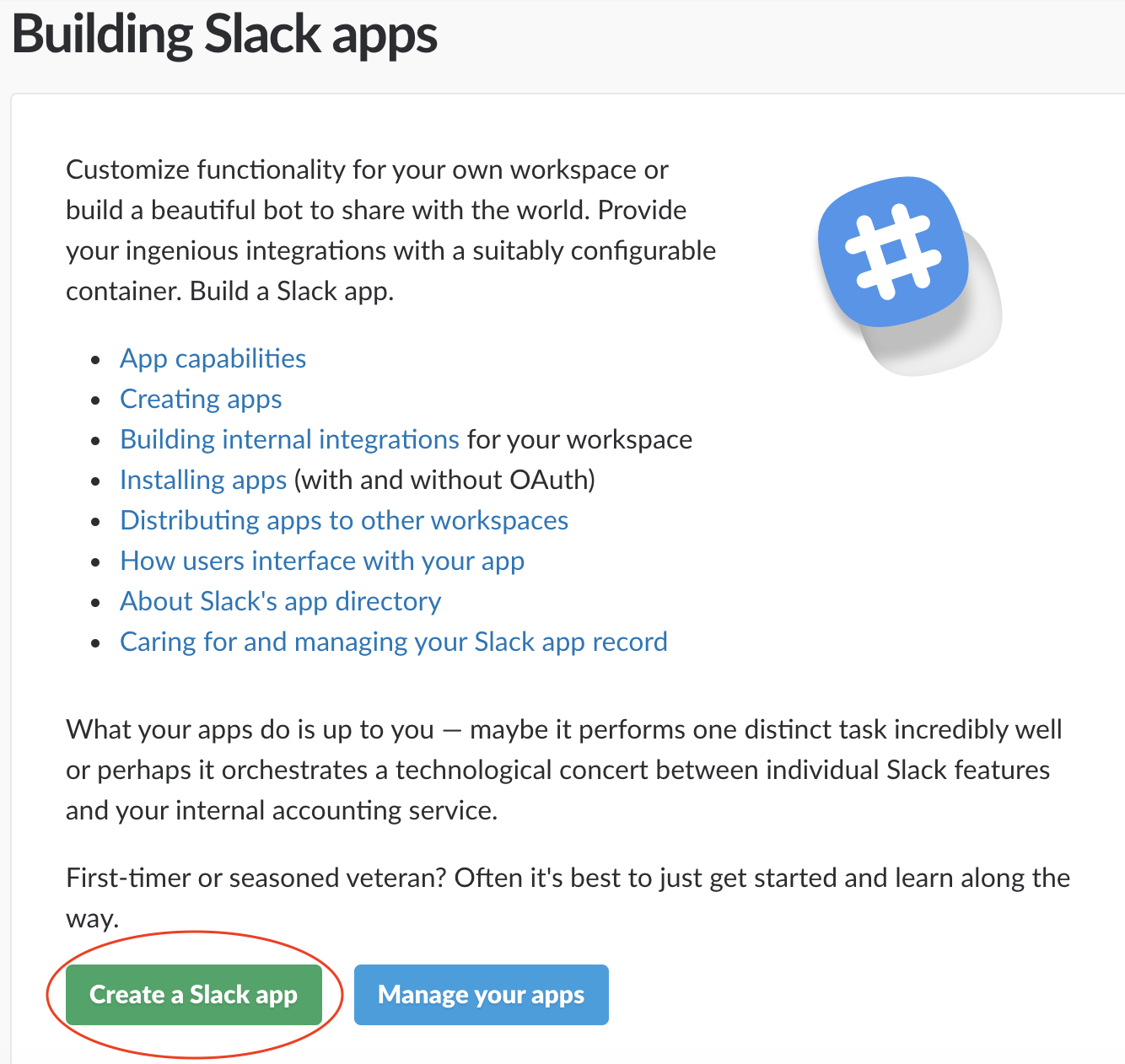This screenshot has width=1125, height=1064.
Task: Click the bullet point beside Caring for and managing
Action: [97, 643]
